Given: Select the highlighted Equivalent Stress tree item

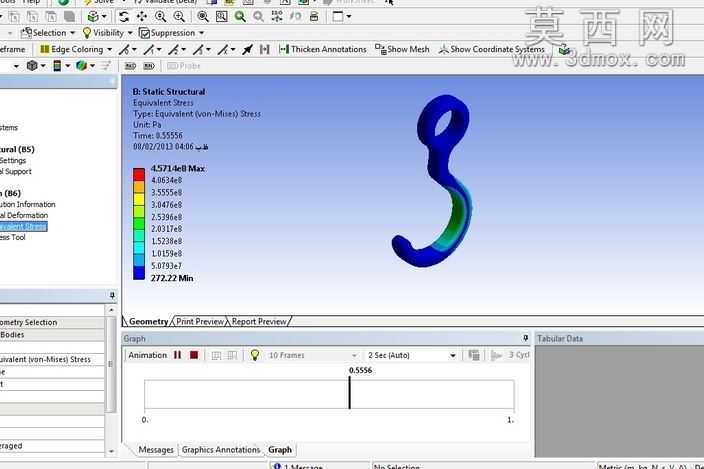Looking at the screenshot, I should (23, 227).
